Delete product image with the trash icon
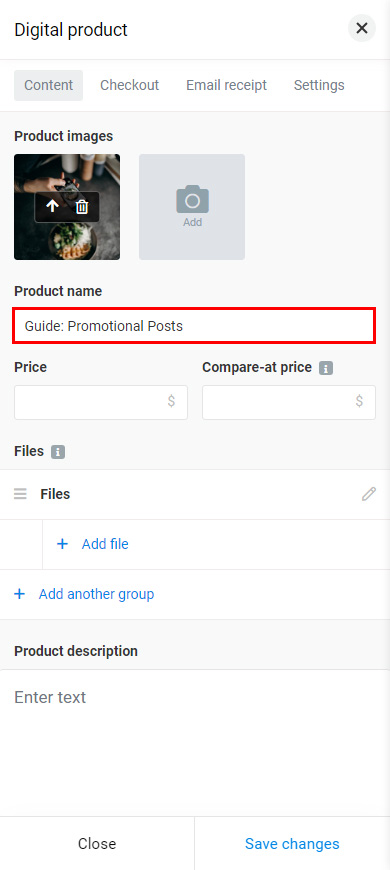Screen dimensions: 390x870 (82, 207)
